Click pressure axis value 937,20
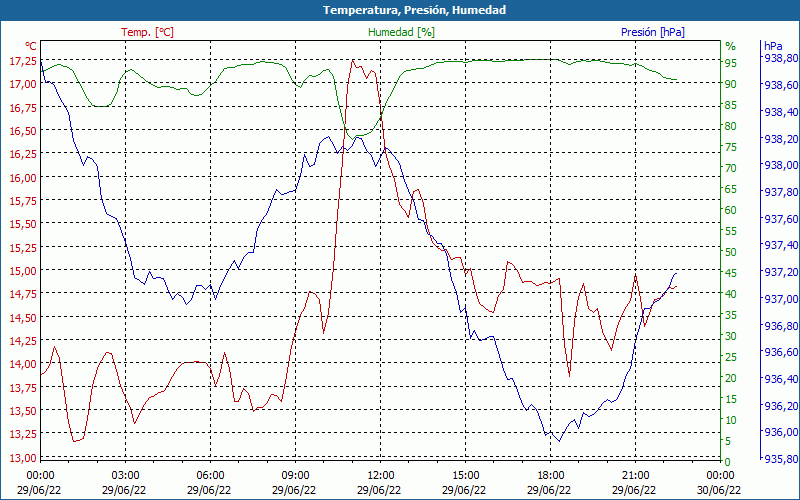The height and width of the screenshot is (500, 800). pos(781,272)
